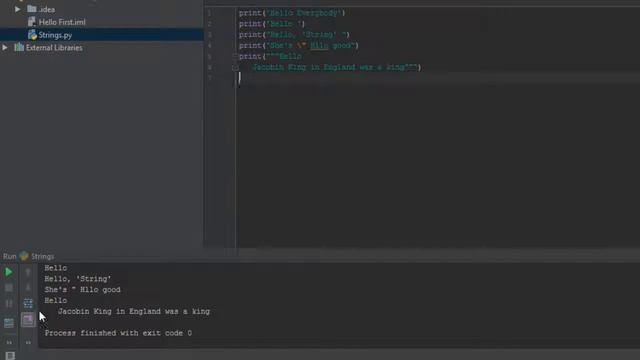
Task: Select the .idea folder in project tree
Action: 47,9
